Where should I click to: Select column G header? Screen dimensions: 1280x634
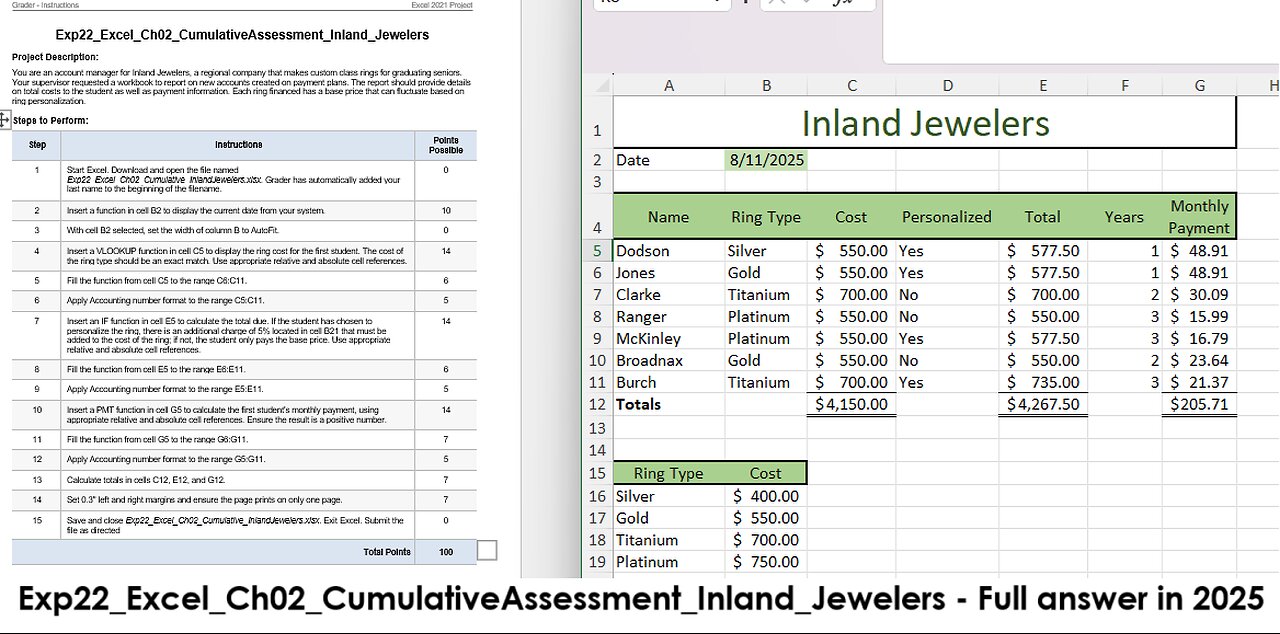coord(1199,86)
